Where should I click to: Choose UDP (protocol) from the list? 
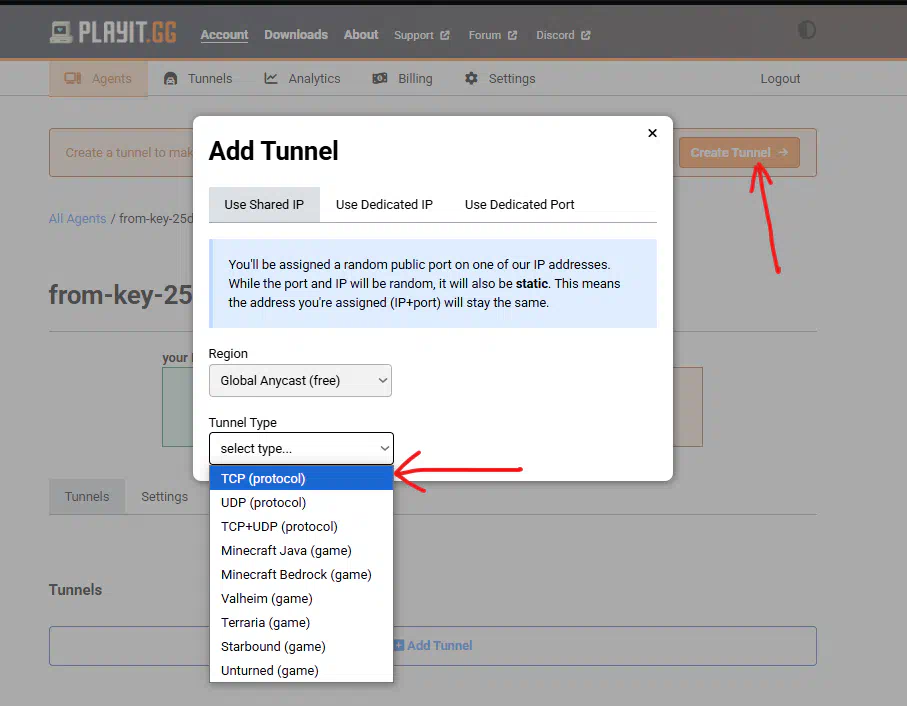tap(301, 502)
